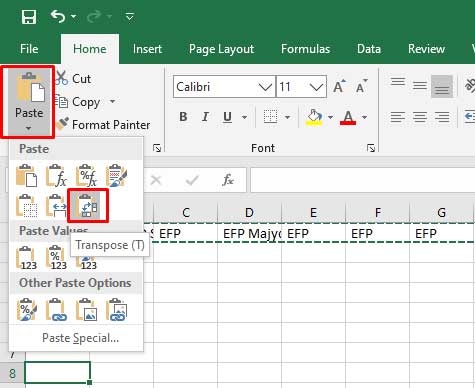The image size is (475, 388).
Task: Toggle Underline formatting
Action: [x=227, y=117]
